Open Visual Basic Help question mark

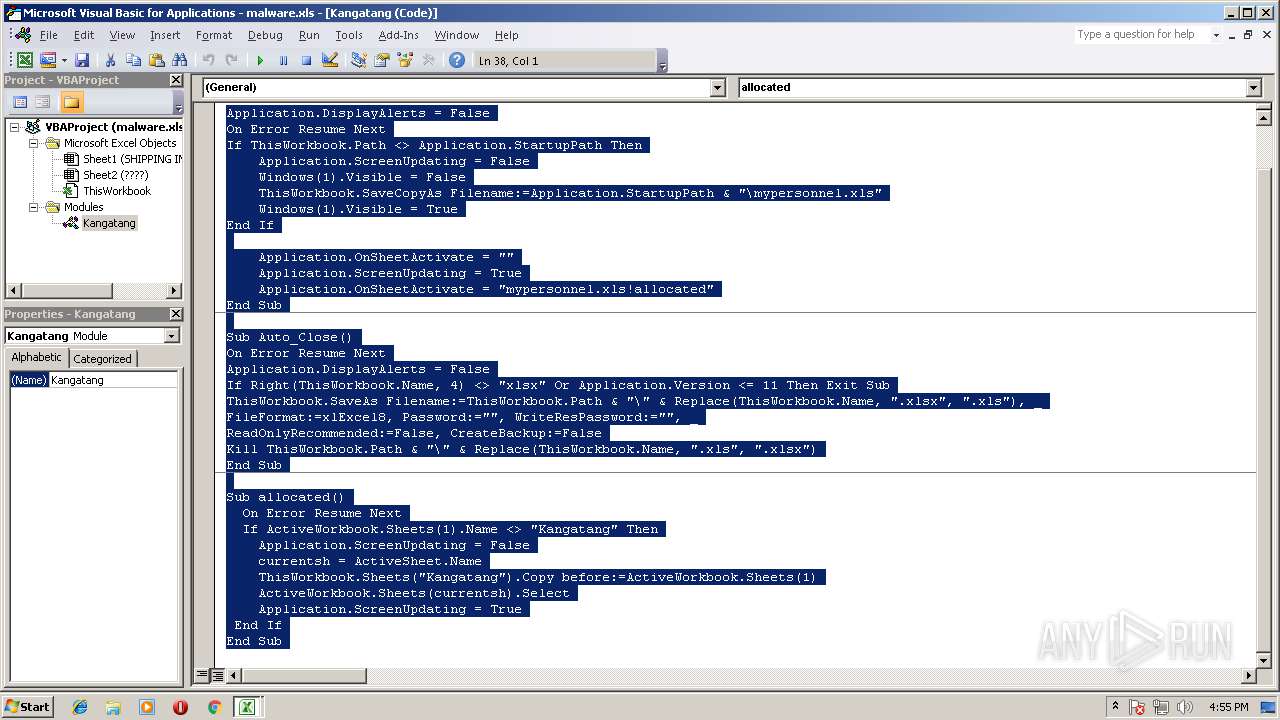pos(457,61)
